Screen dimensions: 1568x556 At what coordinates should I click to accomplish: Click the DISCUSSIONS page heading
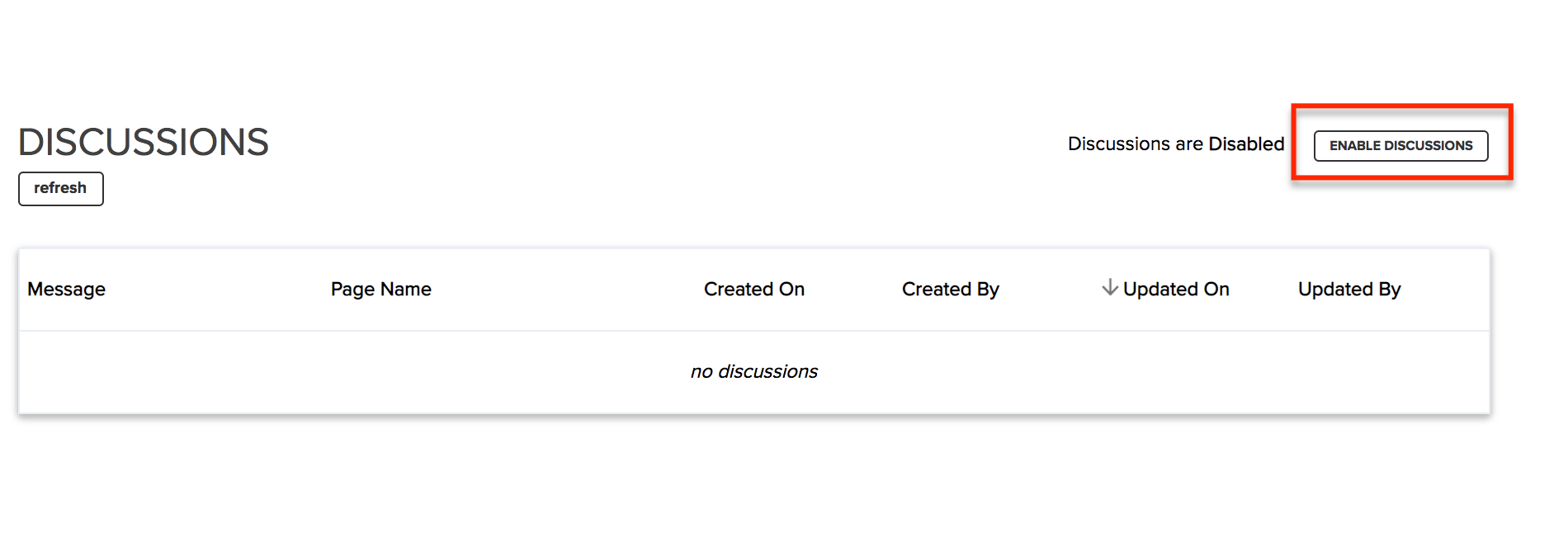click(144, 142)
